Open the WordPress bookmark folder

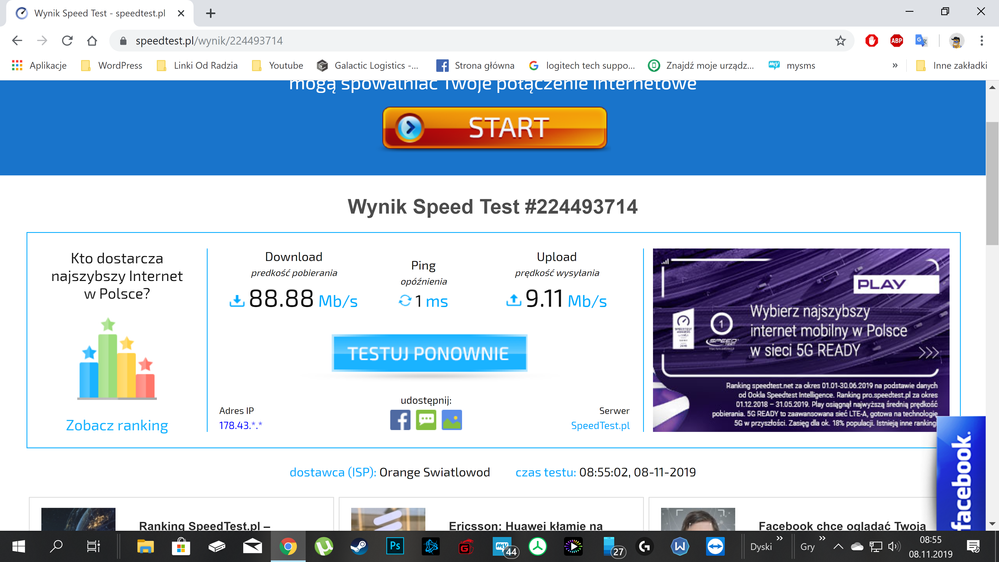tap(111, 65)
